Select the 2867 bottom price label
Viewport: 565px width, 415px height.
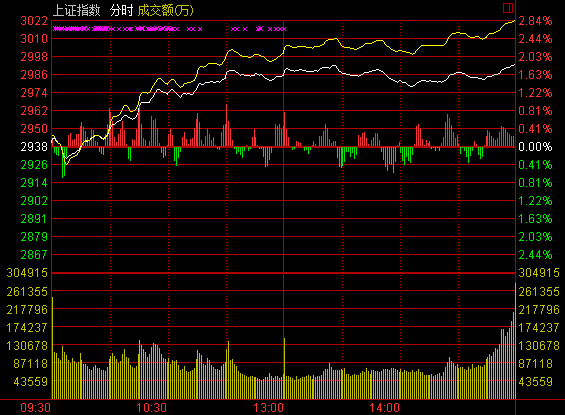click(34, 255)
